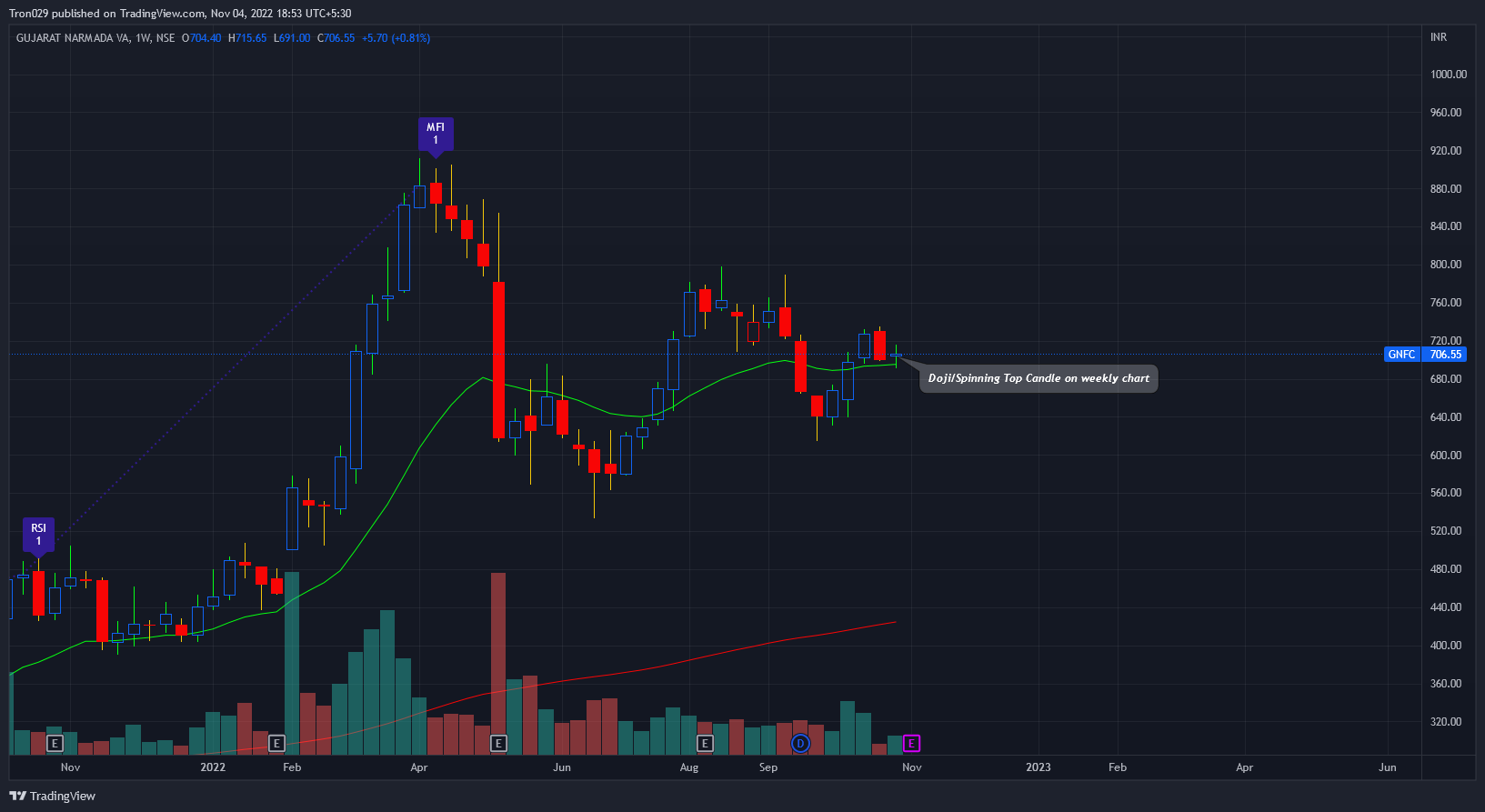Click the 706.55 last price label
Screen dimensions: 1485x812
coord(1445,355)
